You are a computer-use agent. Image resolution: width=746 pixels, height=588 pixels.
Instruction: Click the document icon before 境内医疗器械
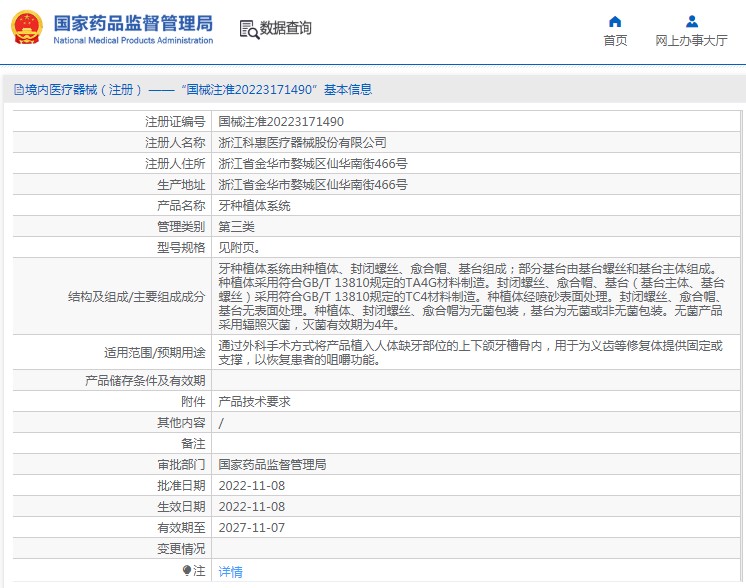coord(19,89)
